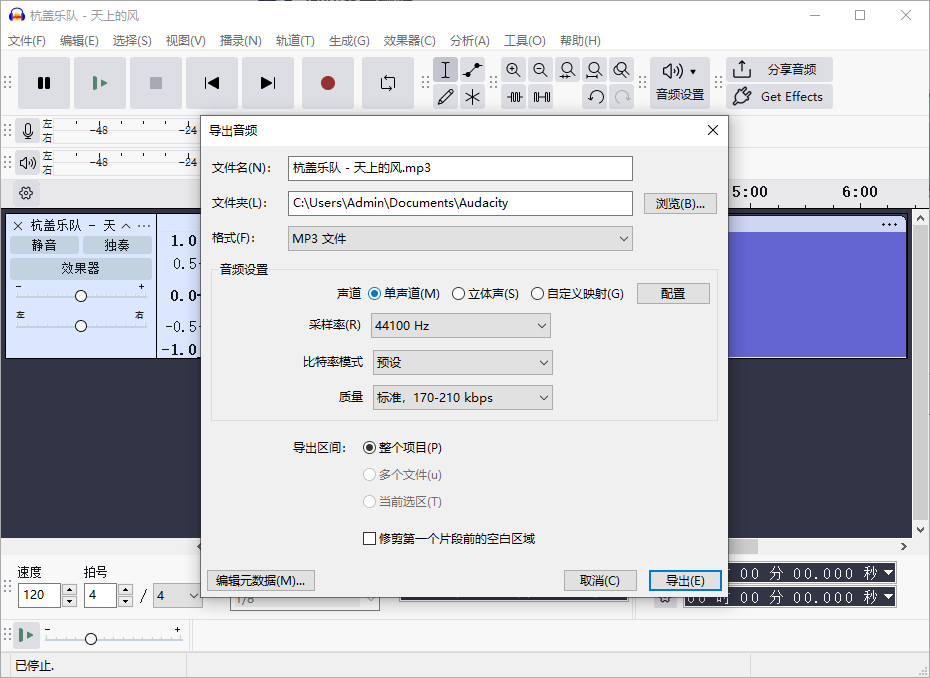
Task: Open the 采样率 44100 Hz dropdown
Action: pyautogui.click(x=460, y=325)
